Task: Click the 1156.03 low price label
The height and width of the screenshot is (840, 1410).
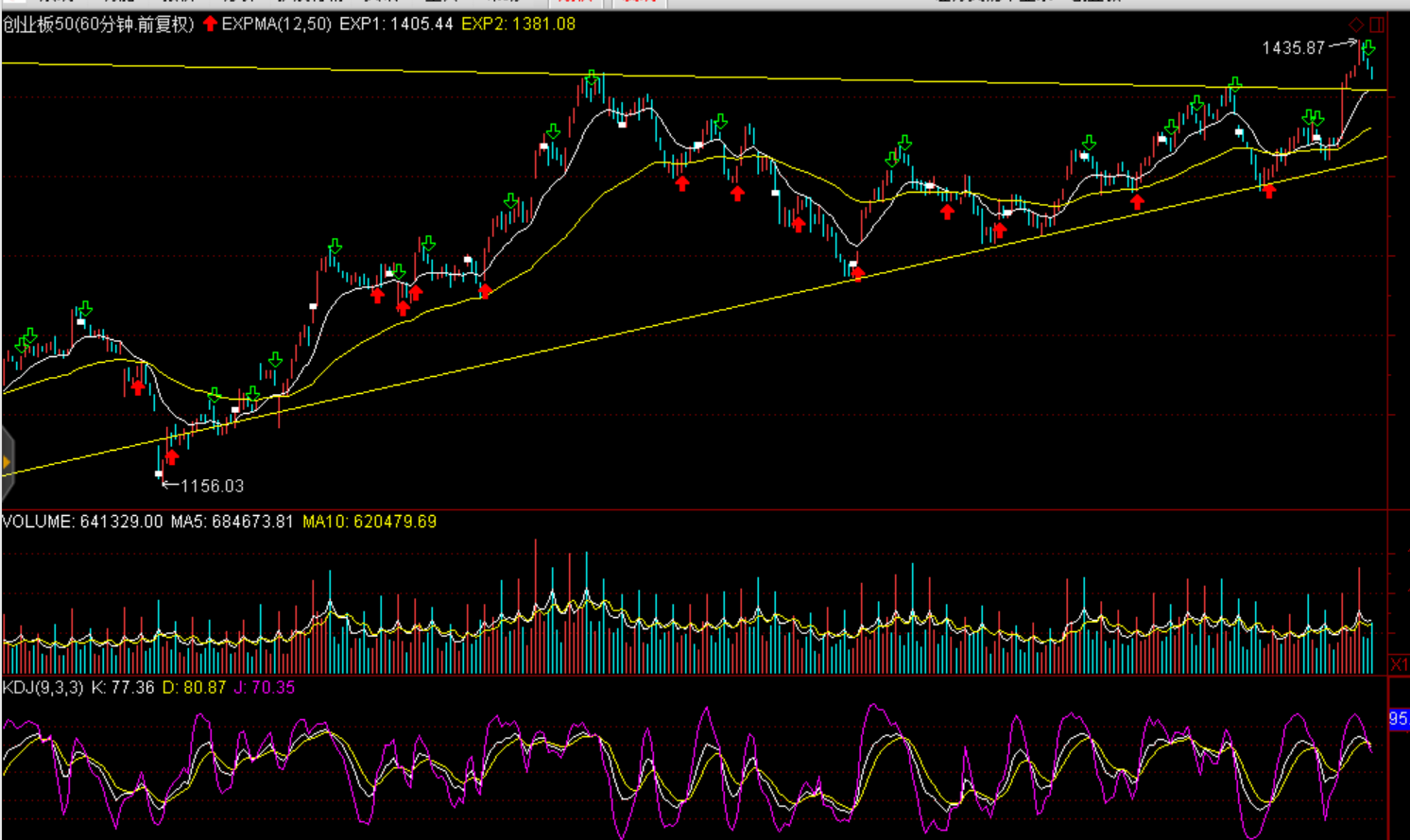Action: coord(212,487)
